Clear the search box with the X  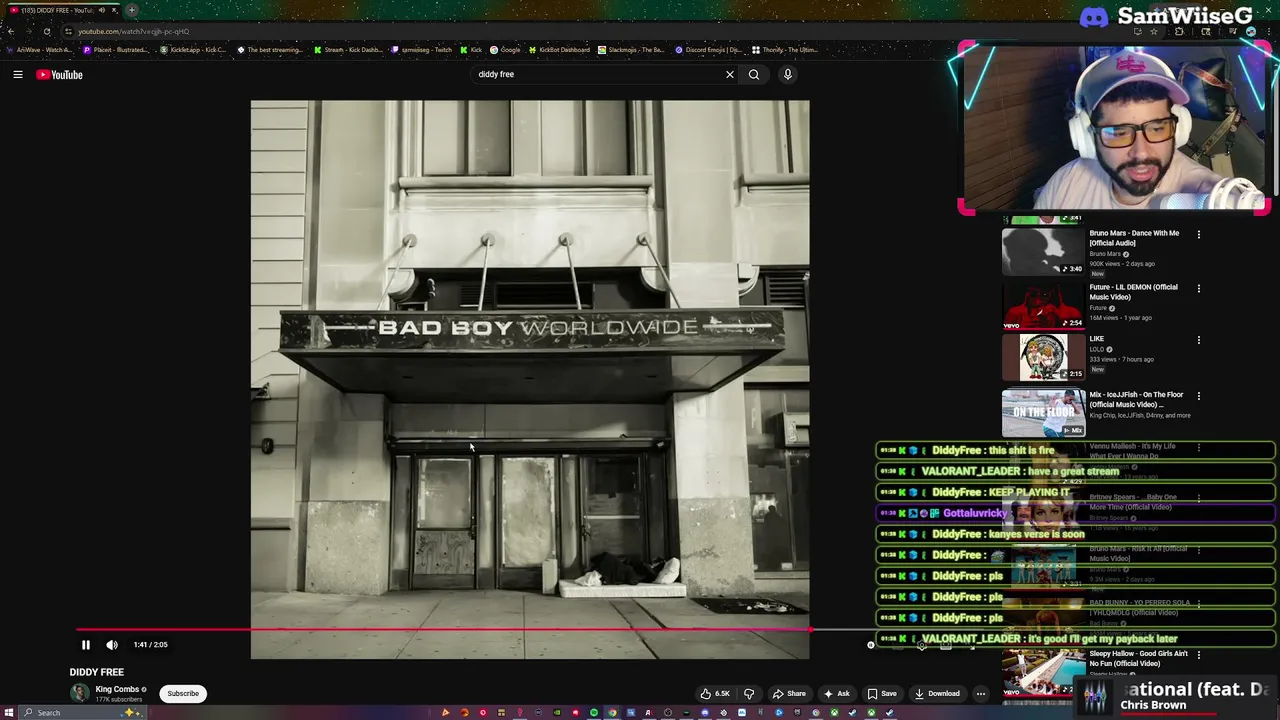[730, 74]
